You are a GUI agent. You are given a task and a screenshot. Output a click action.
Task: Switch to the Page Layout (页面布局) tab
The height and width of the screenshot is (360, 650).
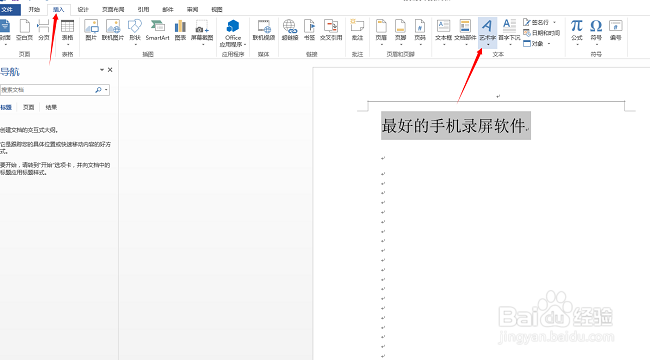tap(113, 9)
